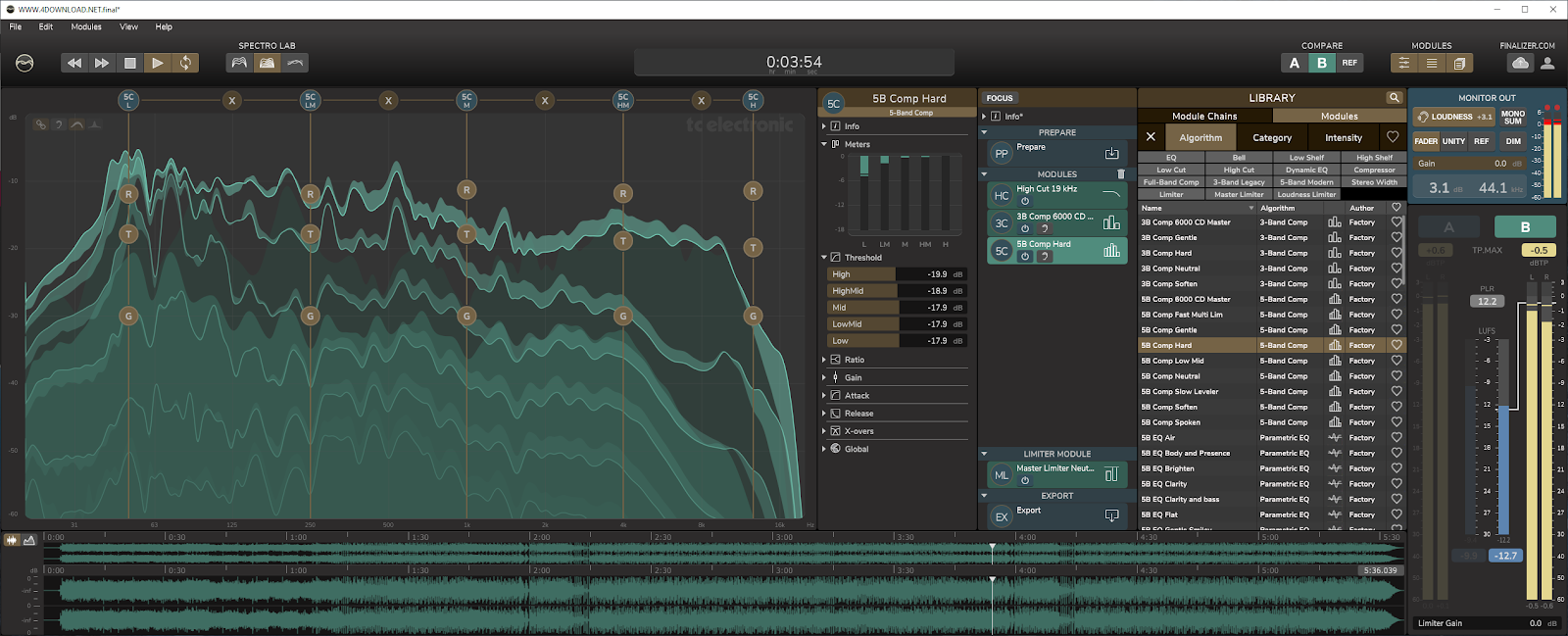Open the Modules menu

[86, 26]
